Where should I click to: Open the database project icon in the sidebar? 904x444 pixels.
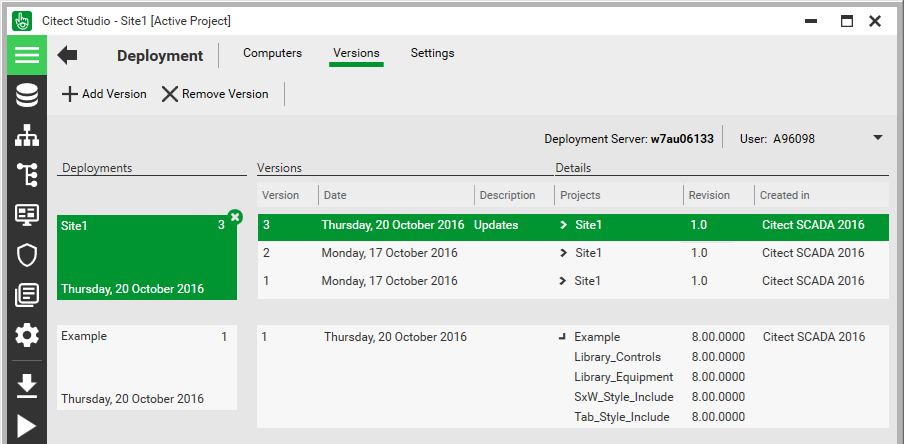pyautogui.click(x=27, y=95)
